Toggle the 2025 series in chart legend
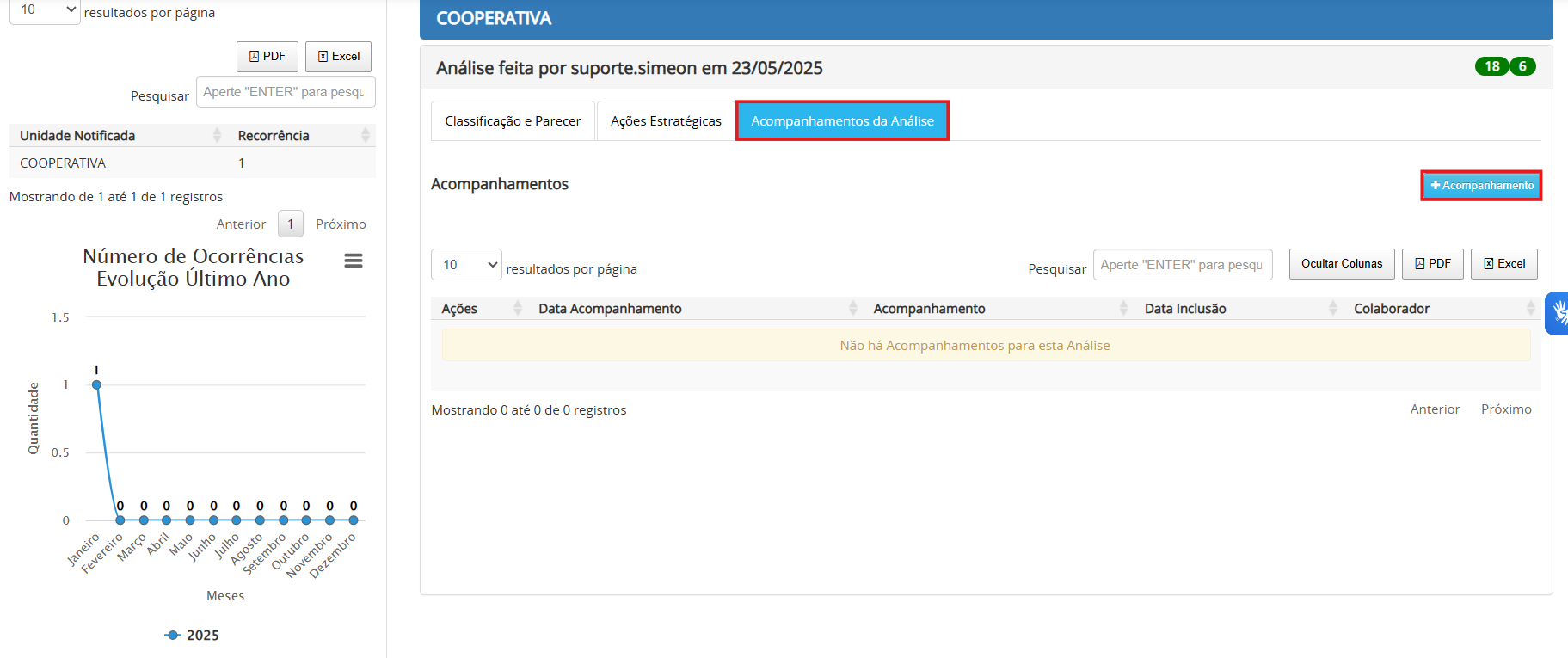 click(192, 635)
